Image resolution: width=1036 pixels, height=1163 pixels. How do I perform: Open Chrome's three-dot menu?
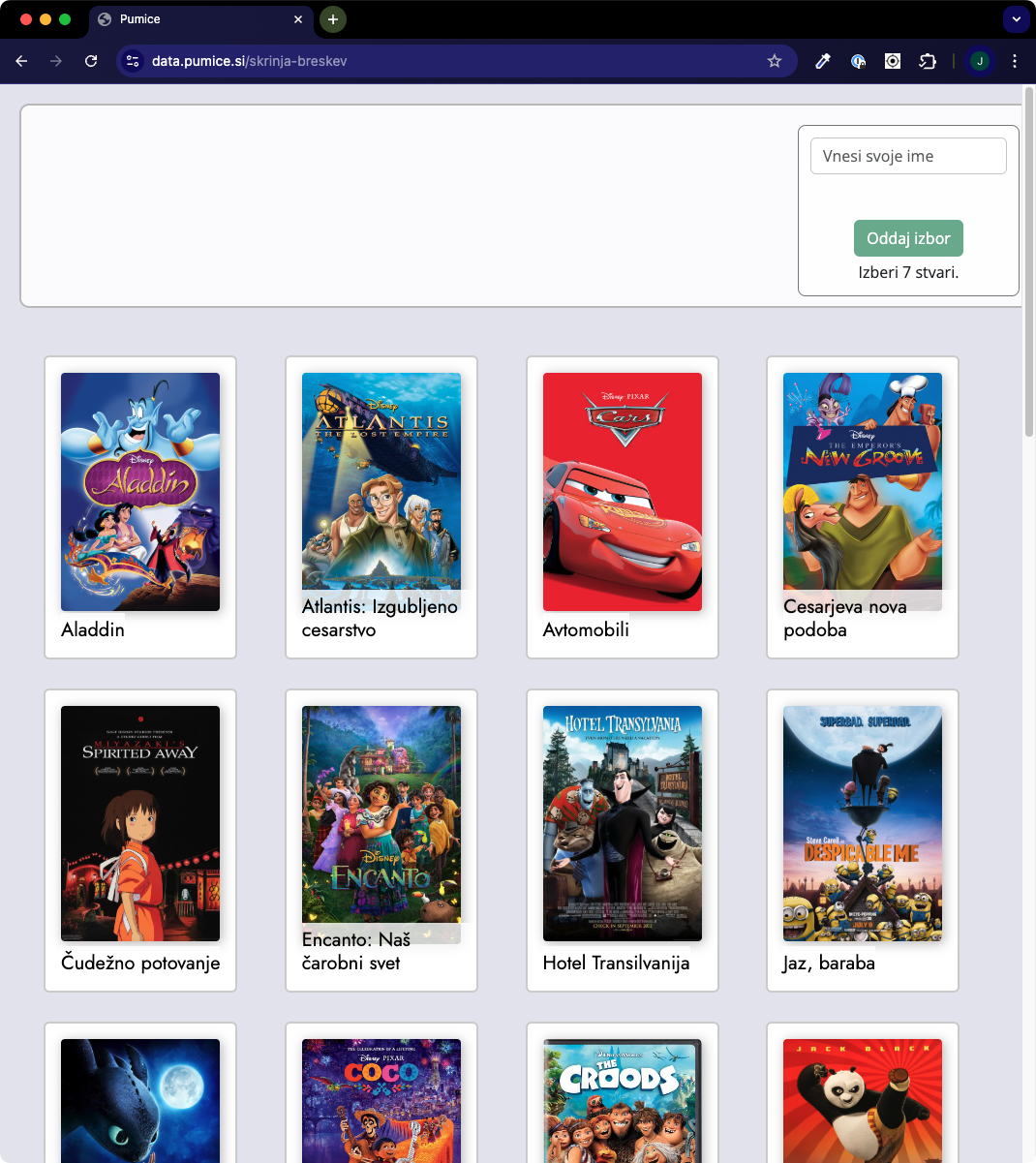pos(1015,61)
